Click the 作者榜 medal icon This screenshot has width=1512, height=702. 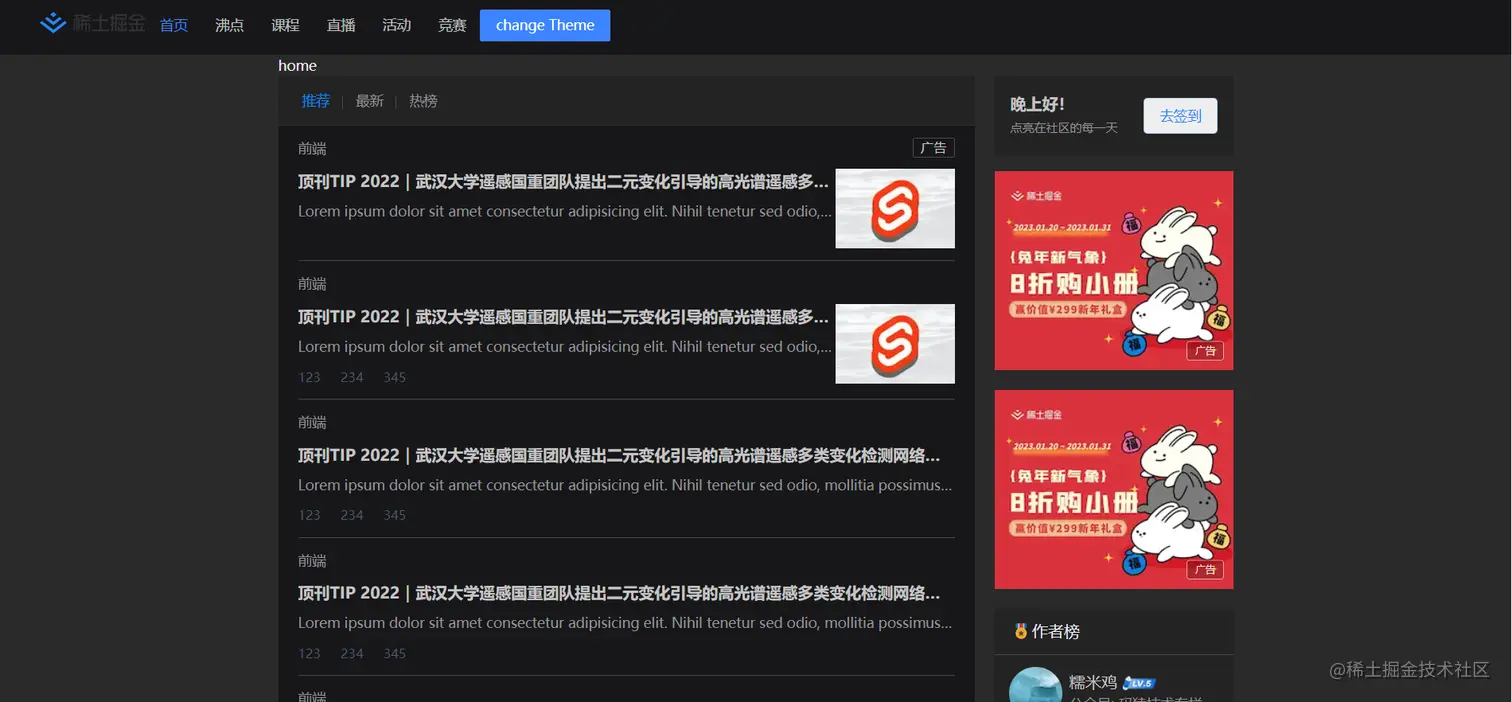coord(1020,631)
